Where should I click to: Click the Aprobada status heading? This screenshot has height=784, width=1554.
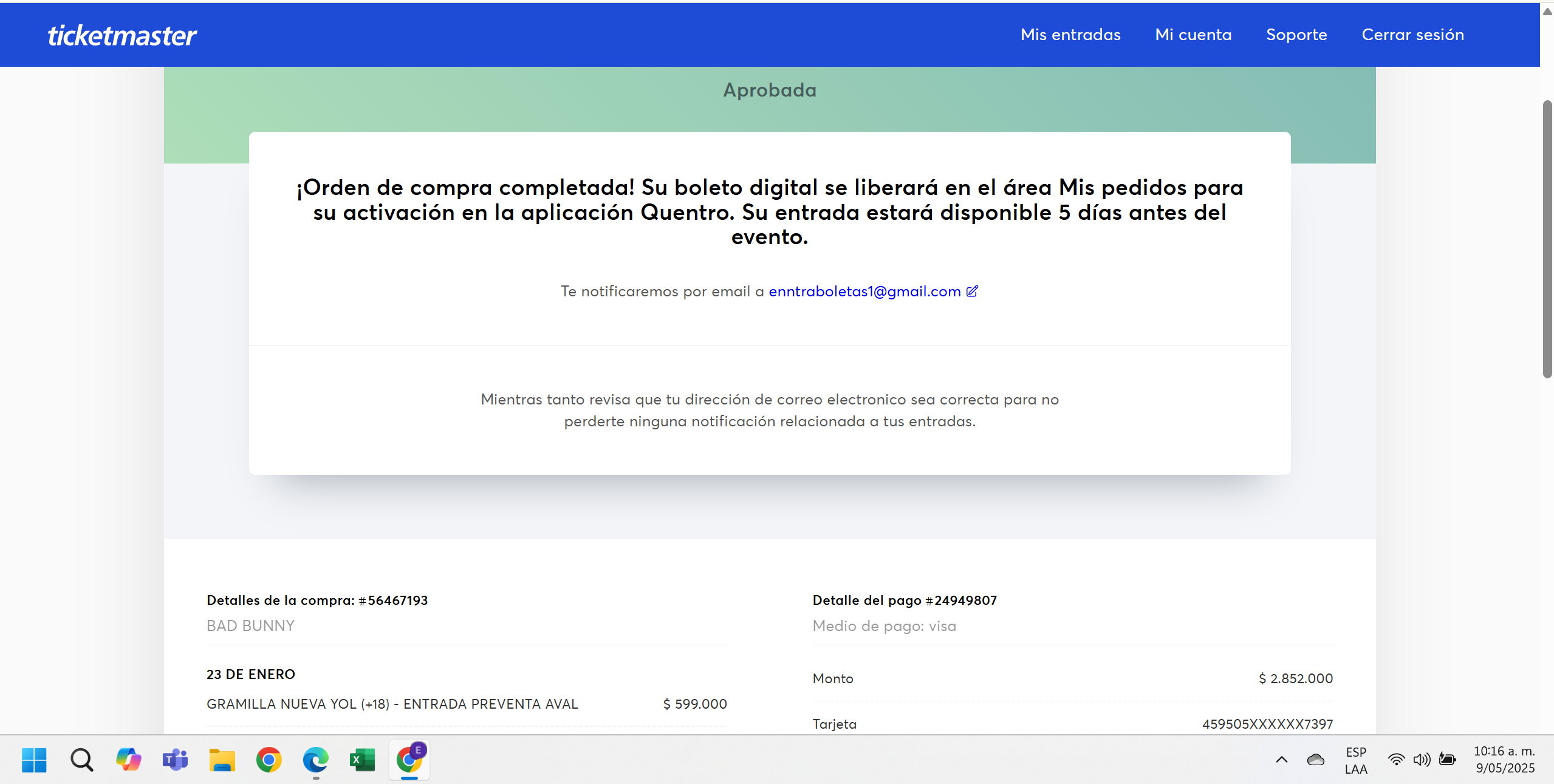tap(770, 90)
